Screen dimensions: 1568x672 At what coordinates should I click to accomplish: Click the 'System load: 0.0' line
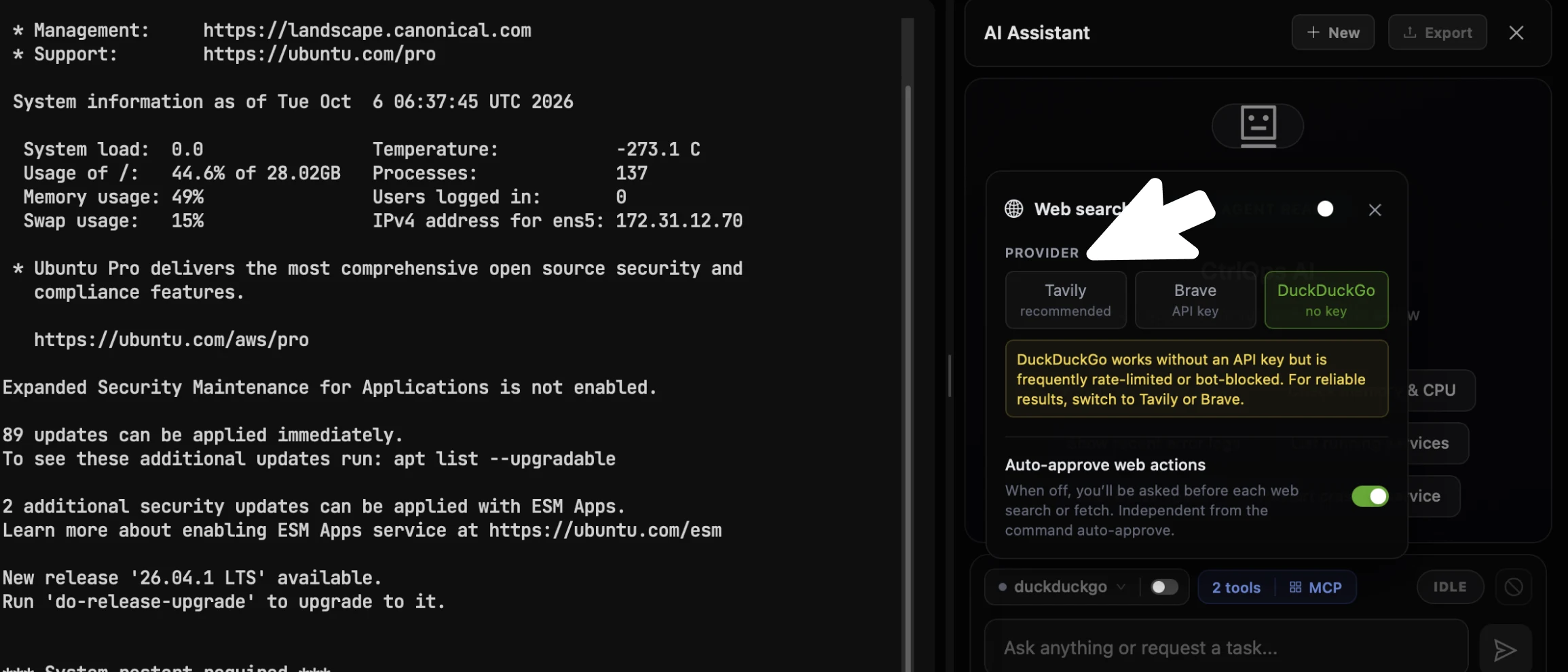pyautogui.click(x=113, y=149)
